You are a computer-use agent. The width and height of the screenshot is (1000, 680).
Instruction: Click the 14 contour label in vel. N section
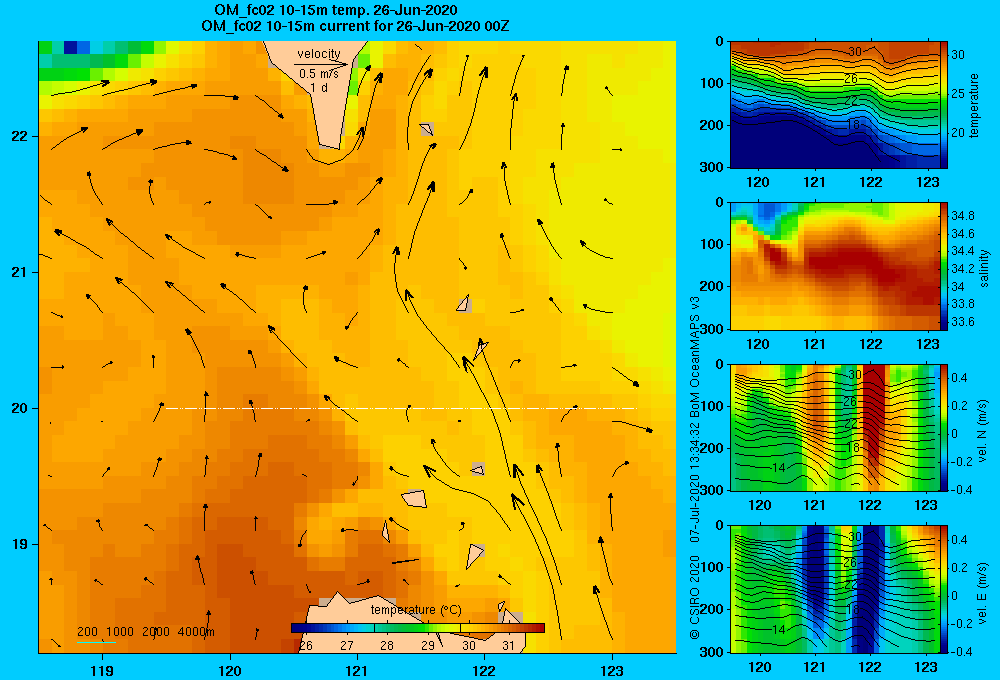pos(778,468)
